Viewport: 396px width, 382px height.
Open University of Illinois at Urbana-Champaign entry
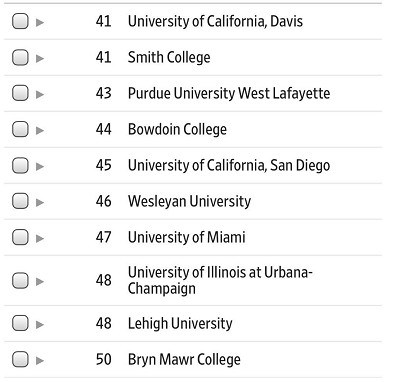tap(220, 280)
